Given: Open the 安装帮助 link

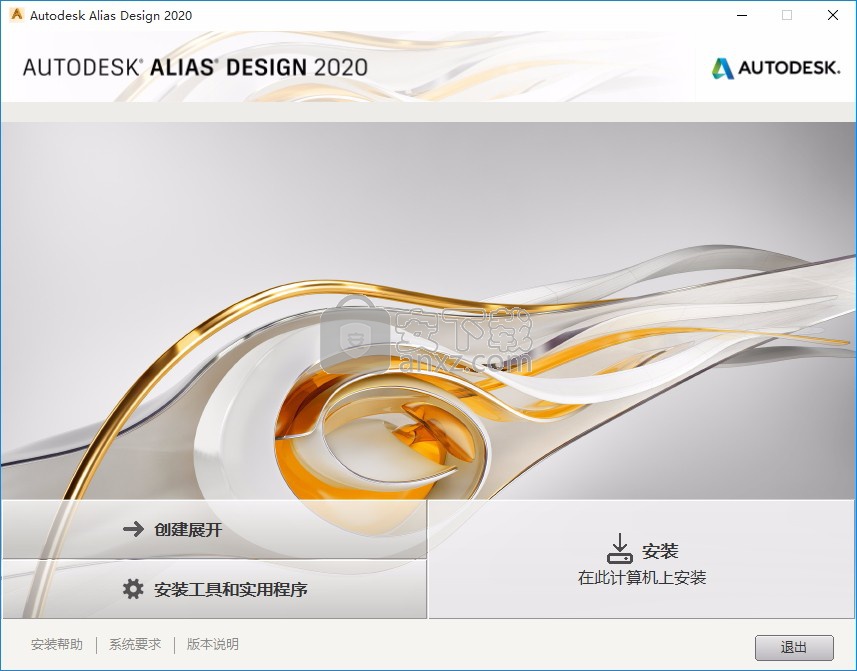Looking at the screenshot, I should click(x=57, y=645).
